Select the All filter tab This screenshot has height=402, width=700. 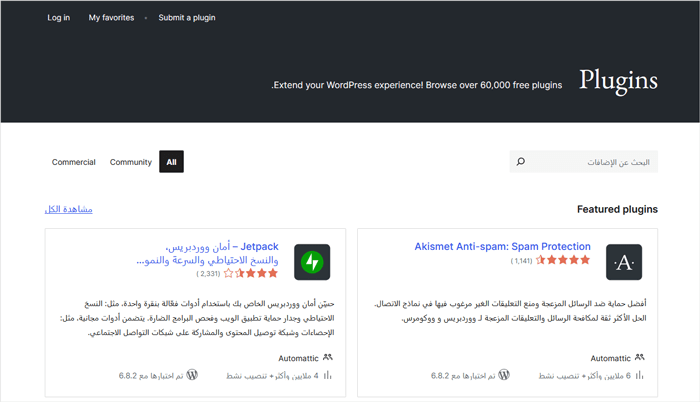[x=171, y=162]
